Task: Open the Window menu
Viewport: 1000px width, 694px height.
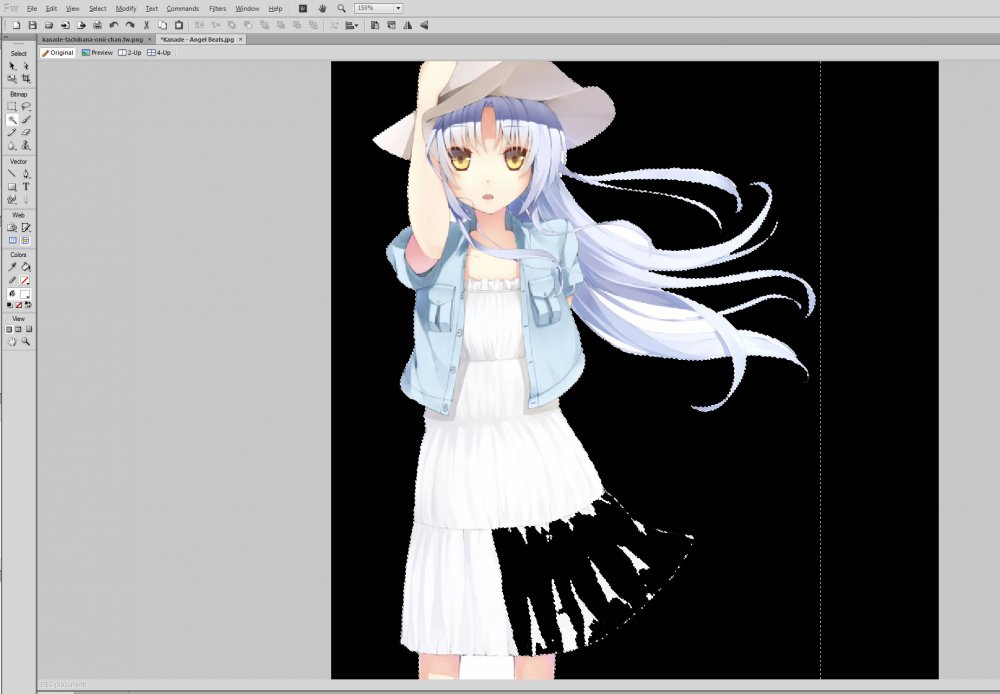Action: click(247, 9)
